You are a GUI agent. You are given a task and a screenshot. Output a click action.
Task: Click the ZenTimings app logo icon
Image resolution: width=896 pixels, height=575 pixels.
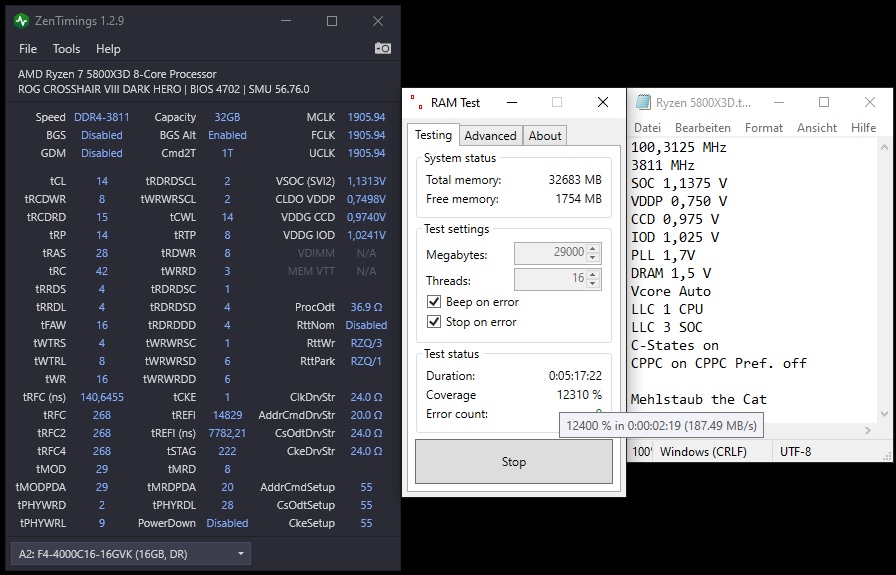click(x=22, y=21)
